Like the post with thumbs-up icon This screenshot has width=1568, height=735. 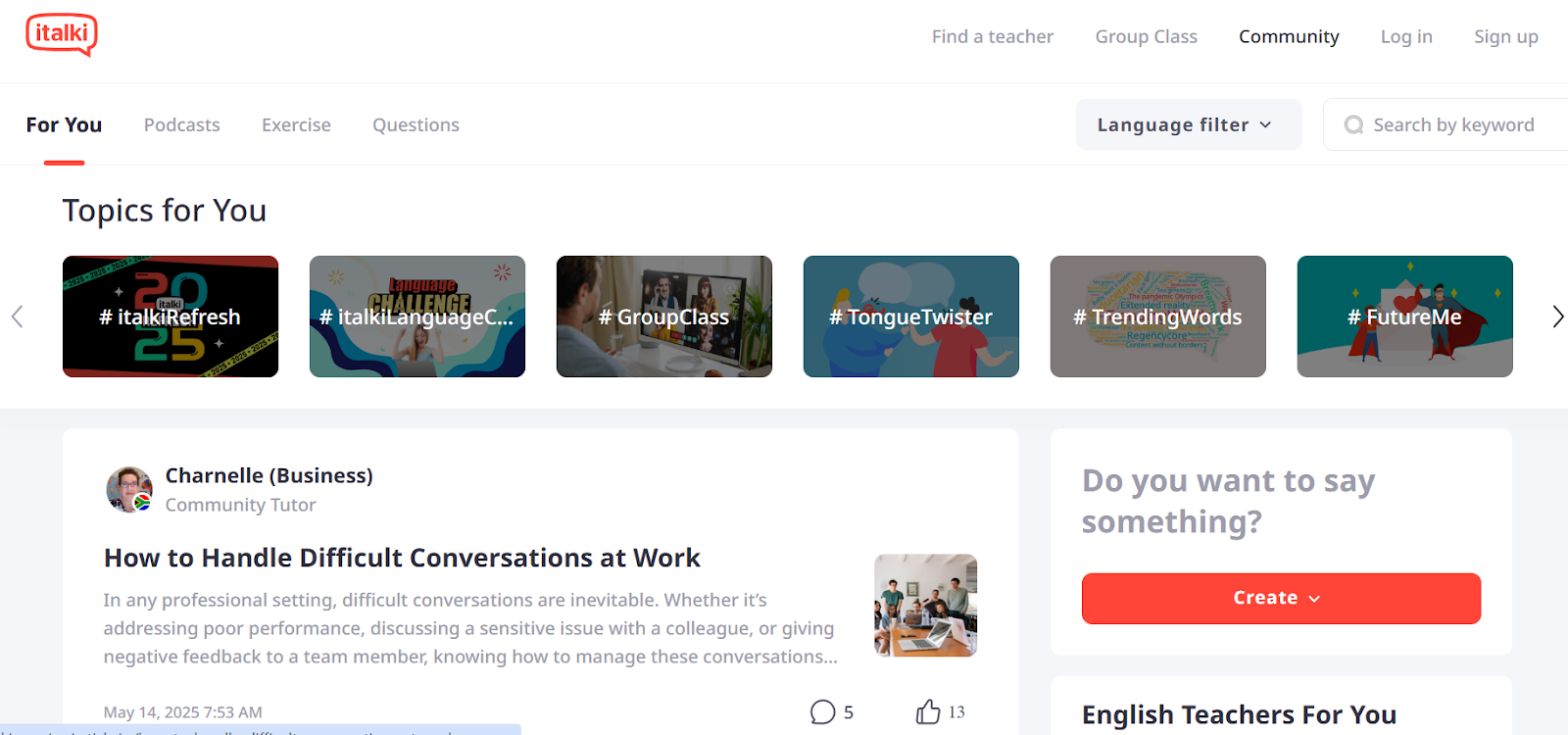pos(928,711)
